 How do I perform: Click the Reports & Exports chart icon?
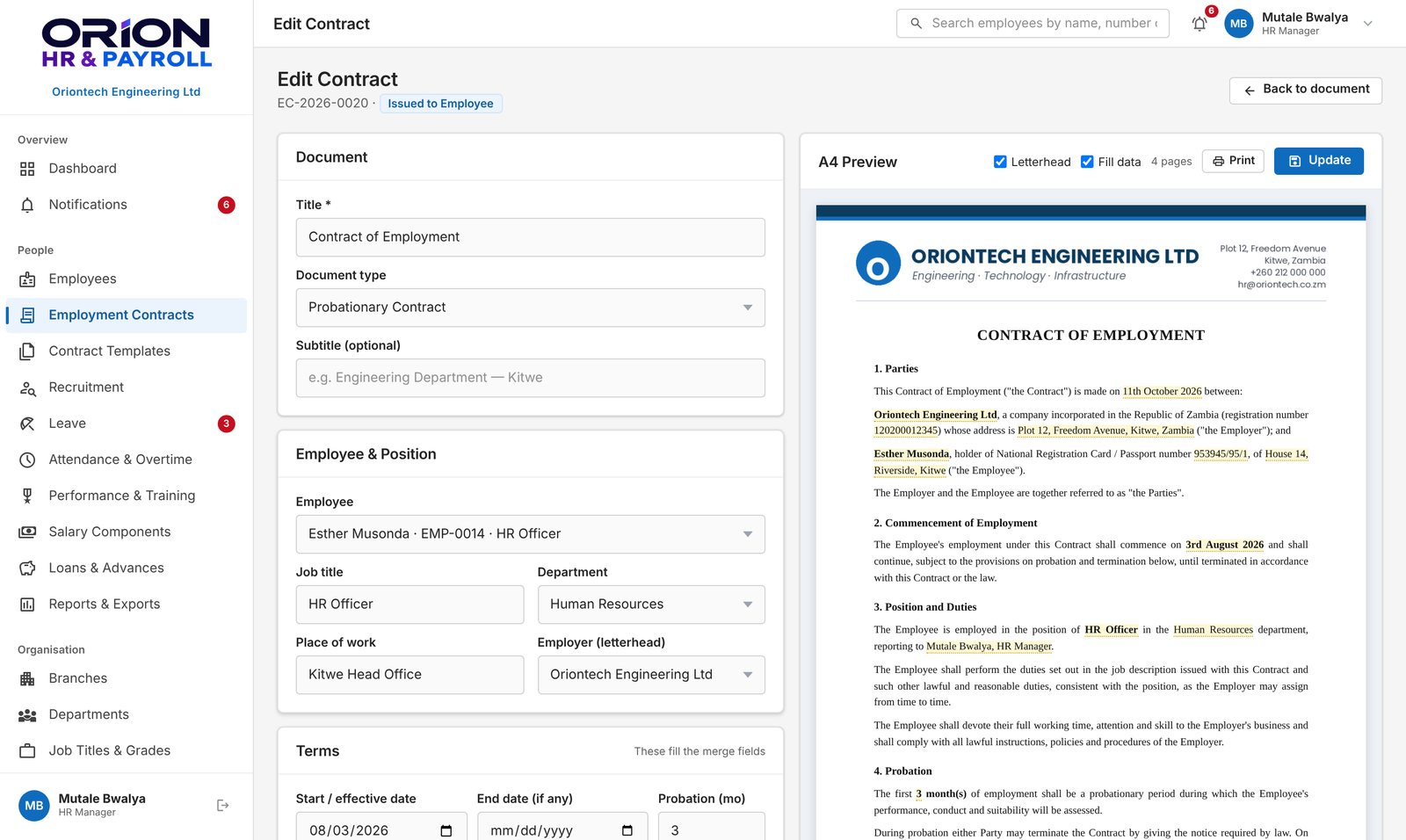[x=27, y=605]
